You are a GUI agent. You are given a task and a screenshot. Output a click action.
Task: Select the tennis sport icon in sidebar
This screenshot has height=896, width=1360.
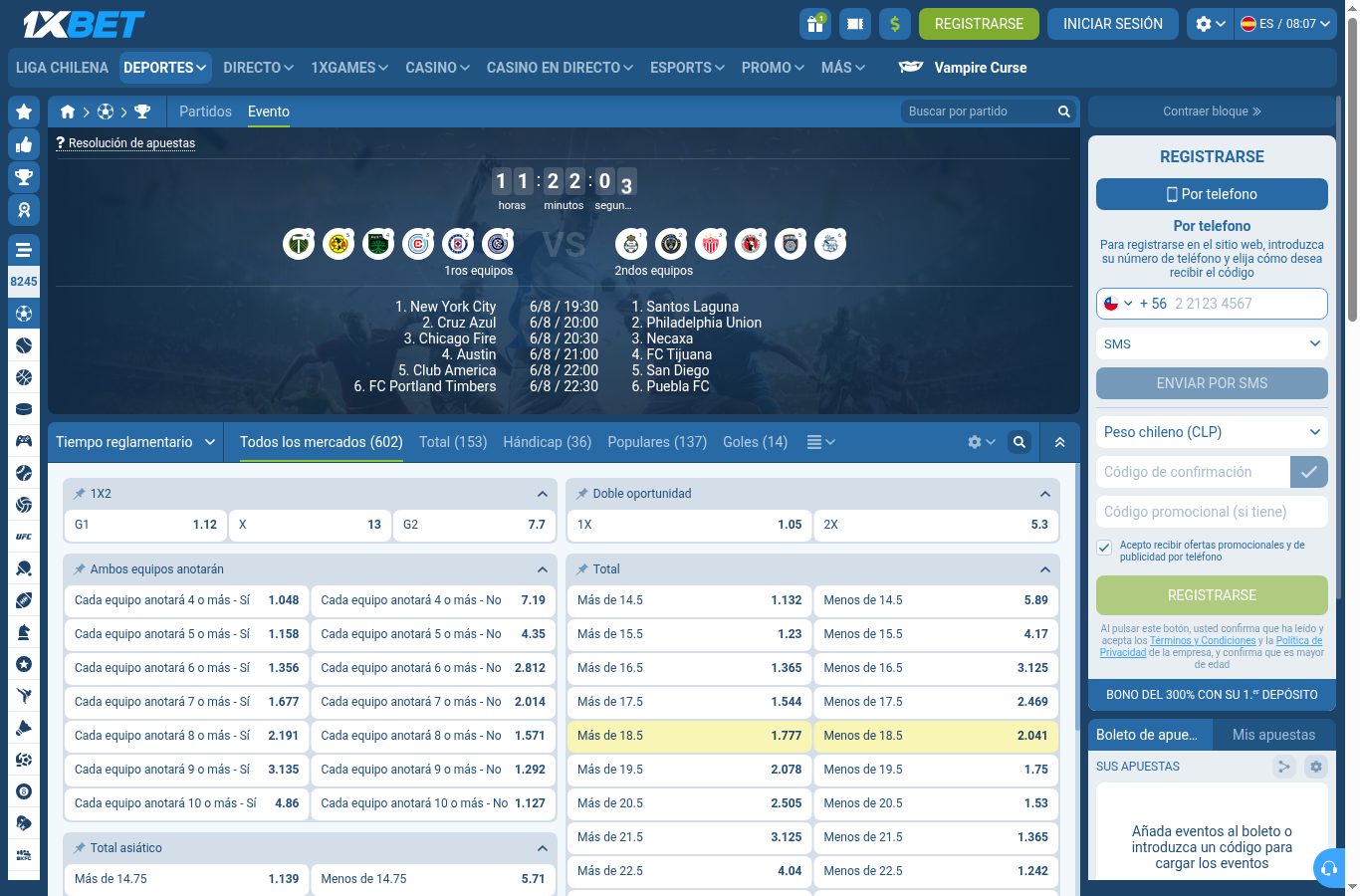click(x=24, y=345)
